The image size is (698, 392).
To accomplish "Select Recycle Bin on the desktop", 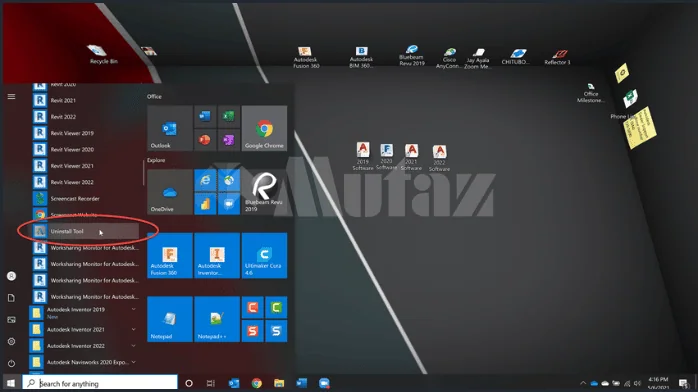I will tap(102, 55).
